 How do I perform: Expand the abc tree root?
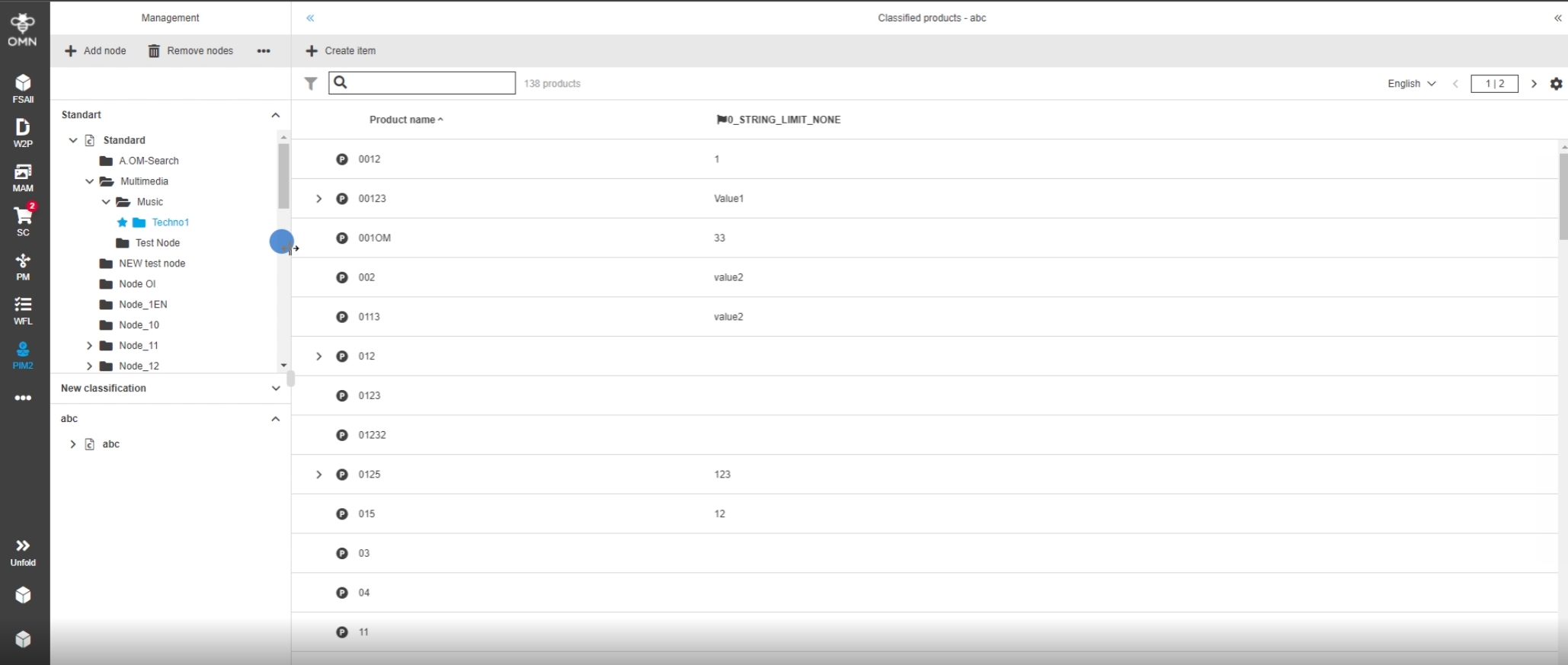pyautogui.click(x=73, y=444)
